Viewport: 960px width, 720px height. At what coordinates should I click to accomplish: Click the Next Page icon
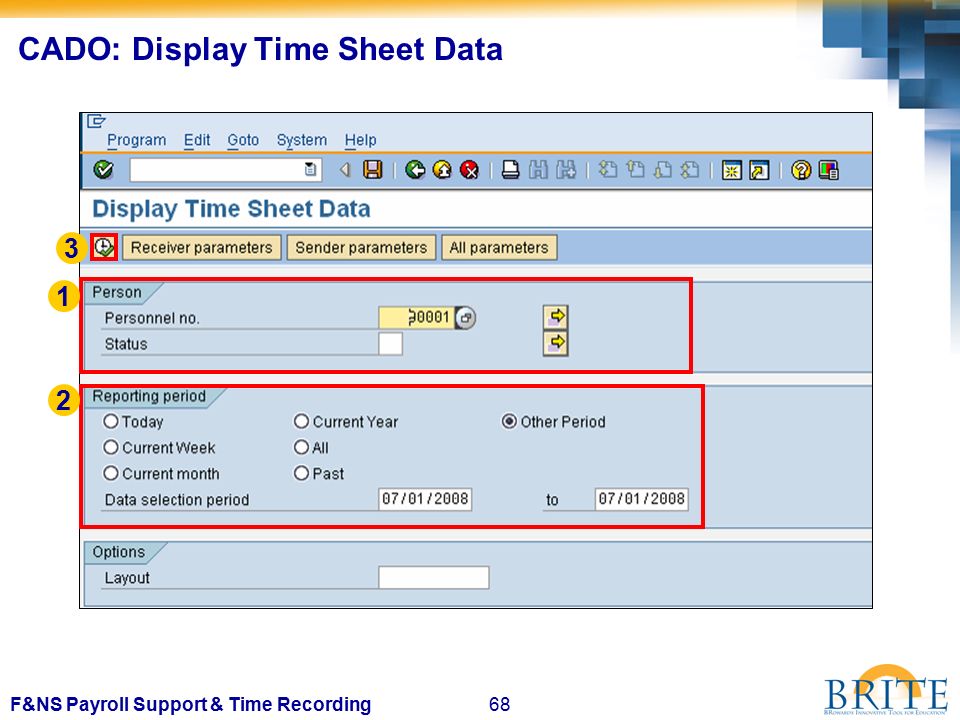(x=663, y=170)
